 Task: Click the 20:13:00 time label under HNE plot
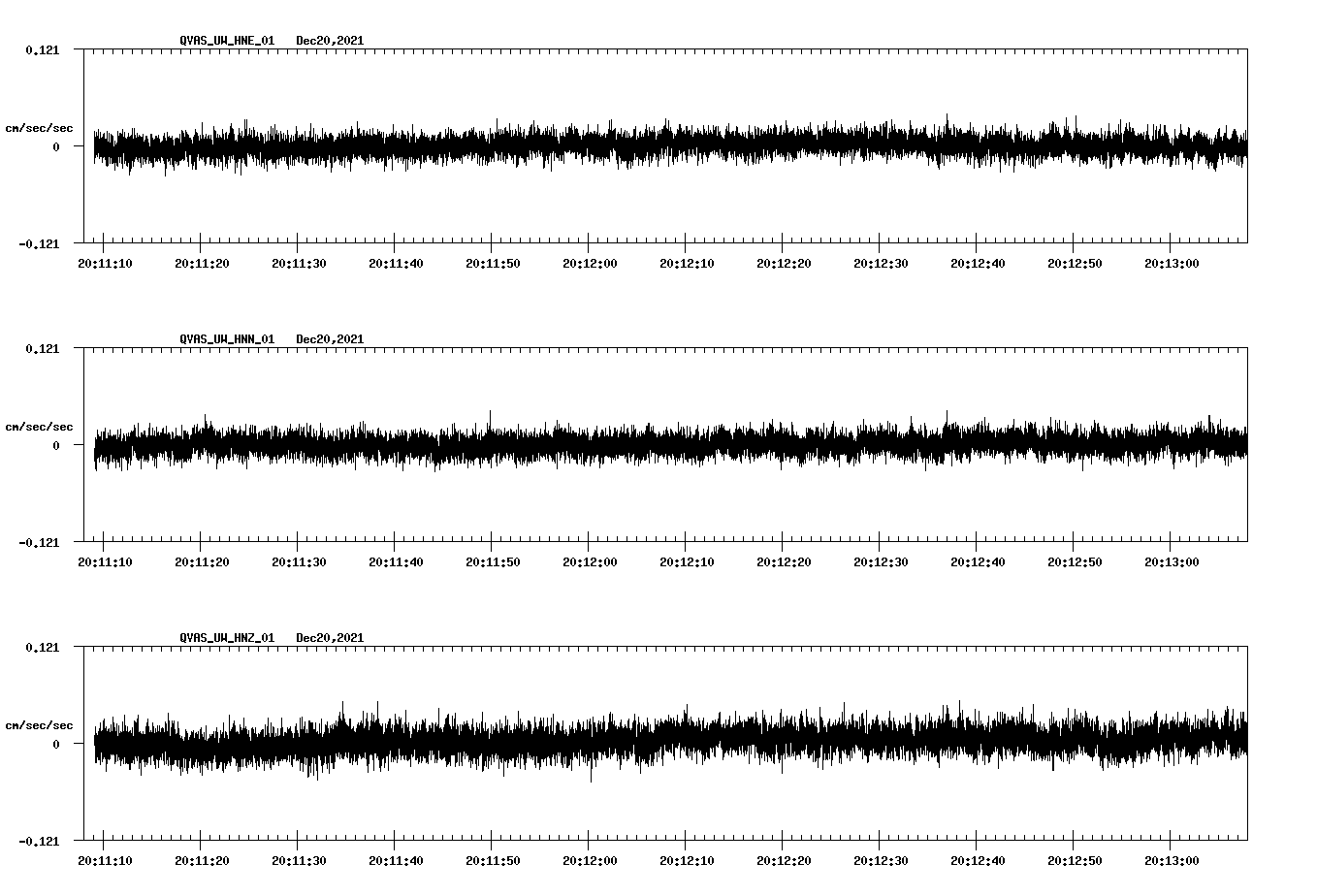tap(1172, 263)
